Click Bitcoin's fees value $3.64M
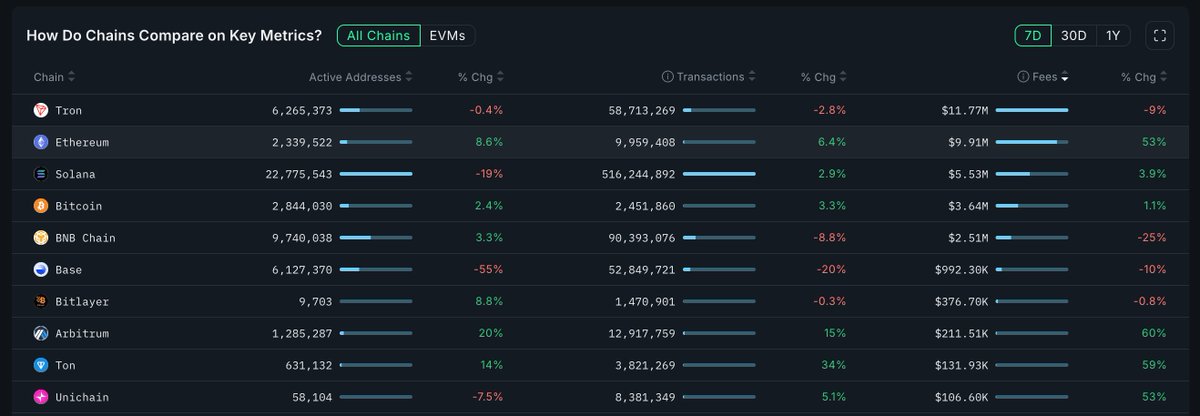The image size is (1200, 416). click(968, 206)
